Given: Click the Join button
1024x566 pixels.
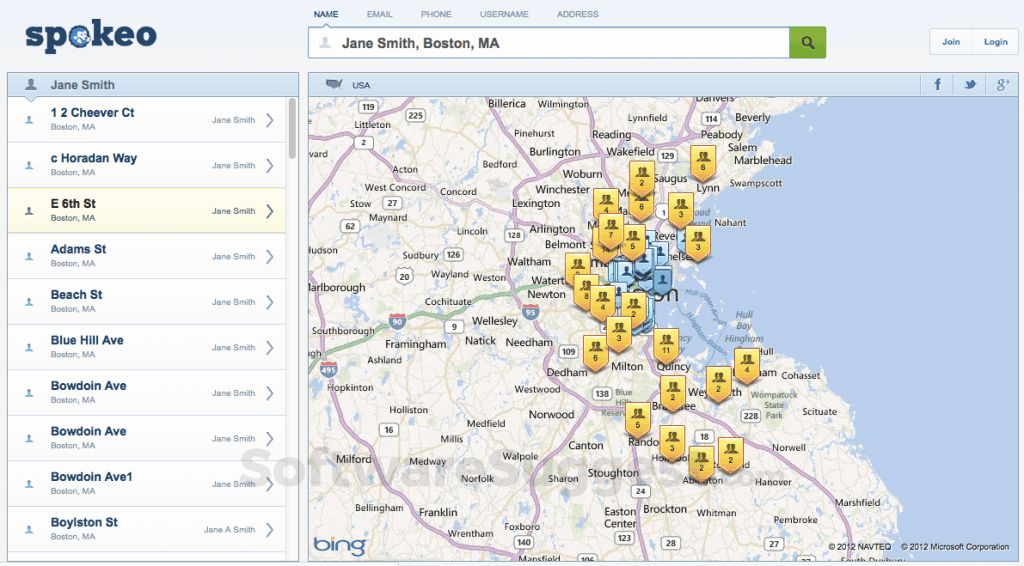Looking at the screenshot, I should coord(951,42).
